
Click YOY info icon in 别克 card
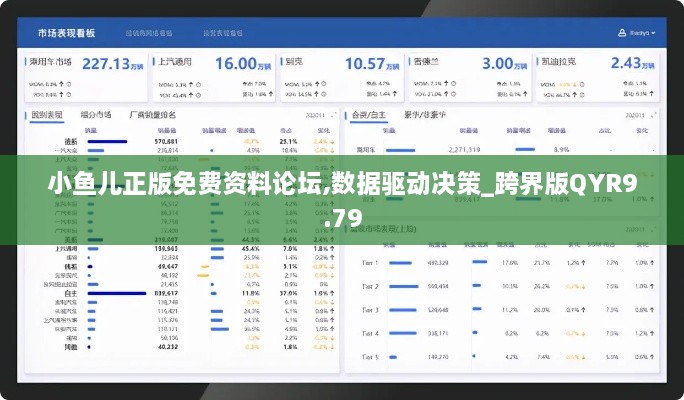[324, 94]
